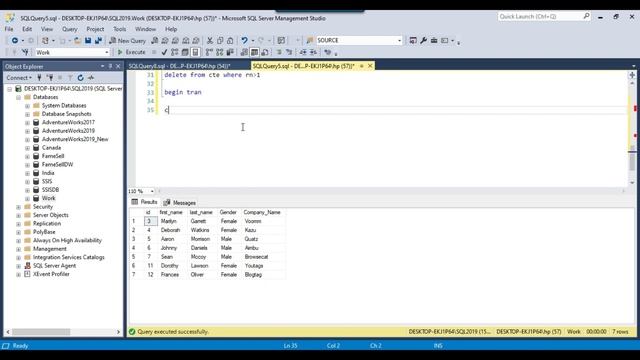Click the Paste icon
The width and height of the screenshot is (640, 360).
tap(230, 40)
